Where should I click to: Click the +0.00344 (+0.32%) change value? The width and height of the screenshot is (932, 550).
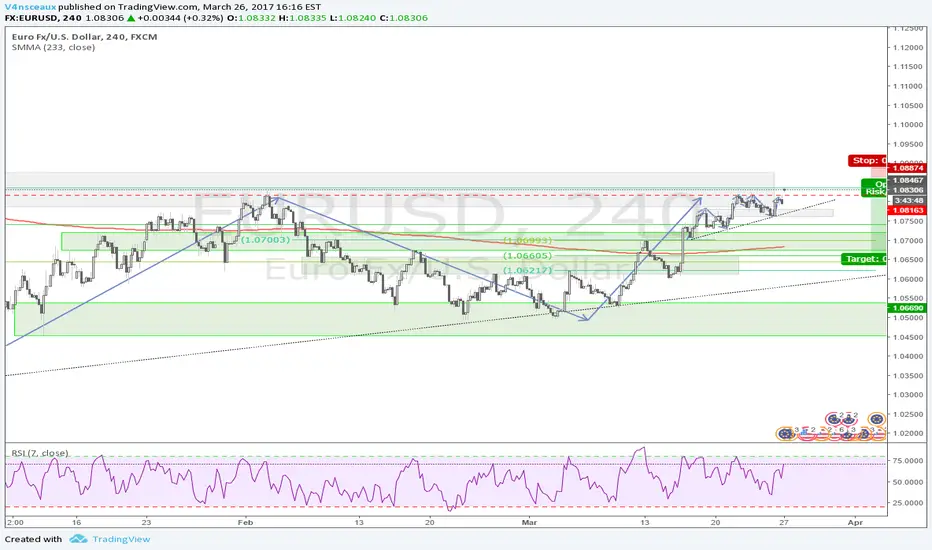pyautogui.click(x=181, y=18)
